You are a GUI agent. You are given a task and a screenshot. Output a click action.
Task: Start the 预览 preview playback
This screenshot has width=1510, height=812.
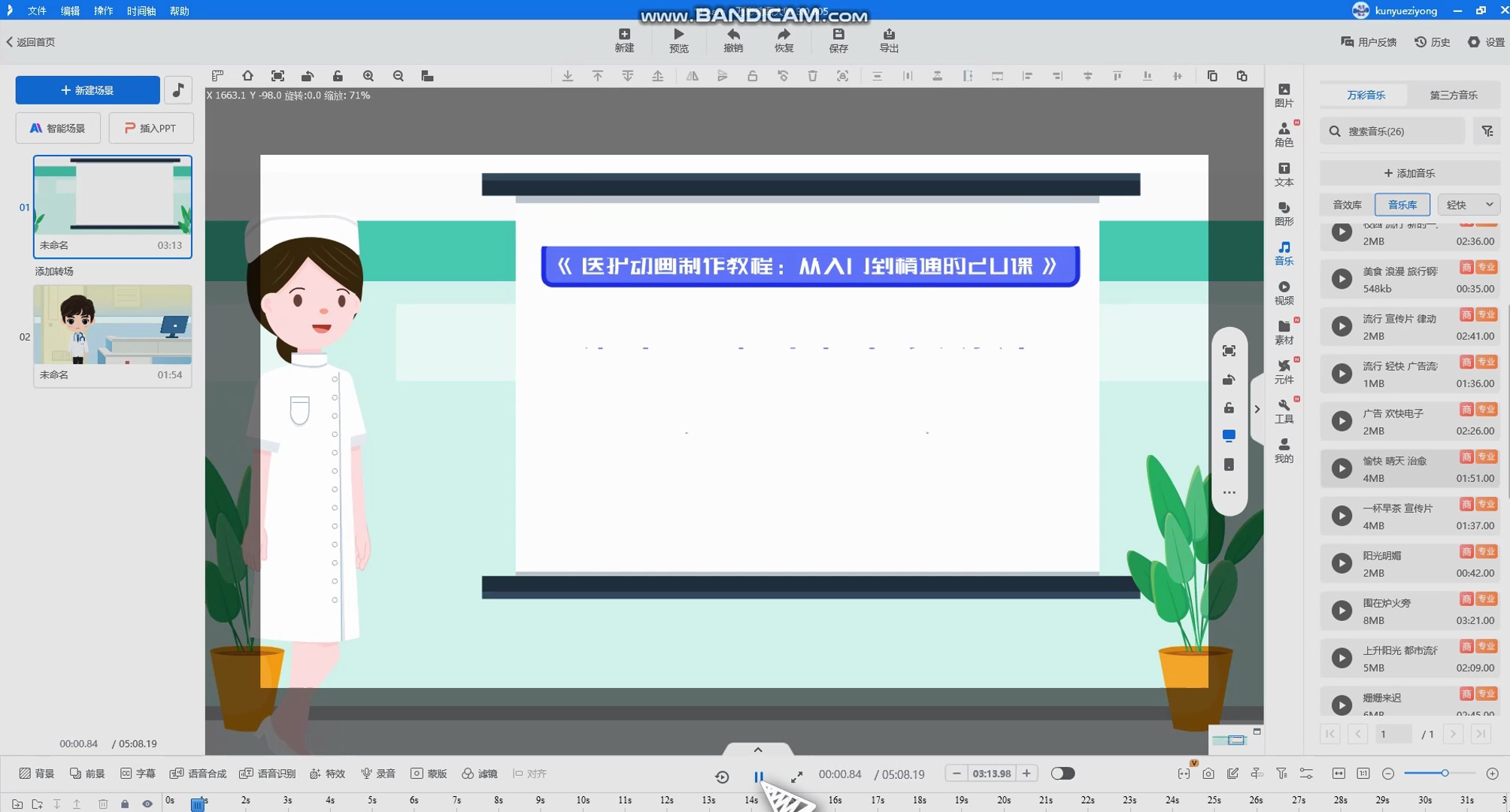tap(678, 40)
